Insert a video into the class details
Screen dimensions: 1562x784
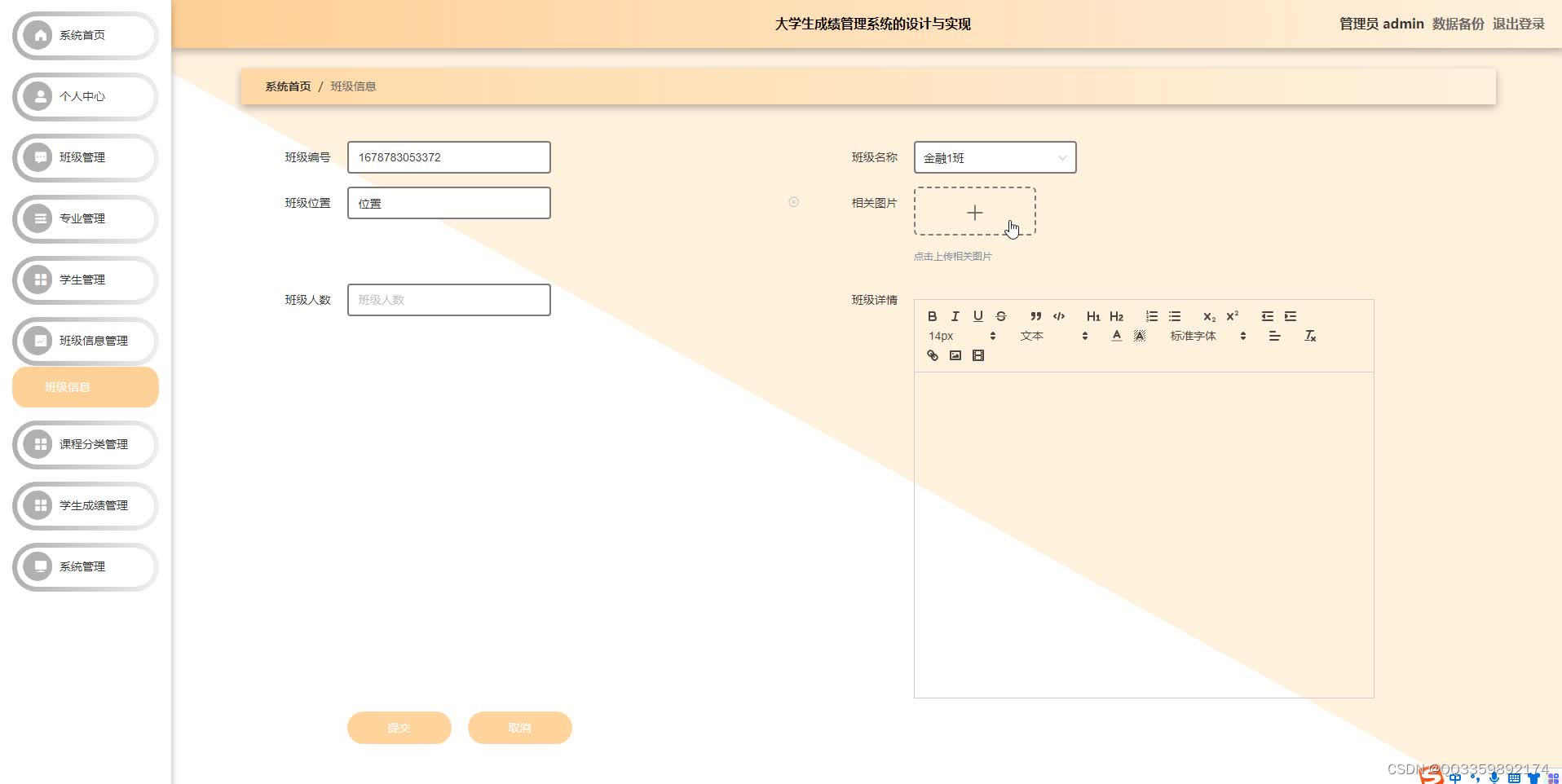pyautogui.click(x=977, y=355)
